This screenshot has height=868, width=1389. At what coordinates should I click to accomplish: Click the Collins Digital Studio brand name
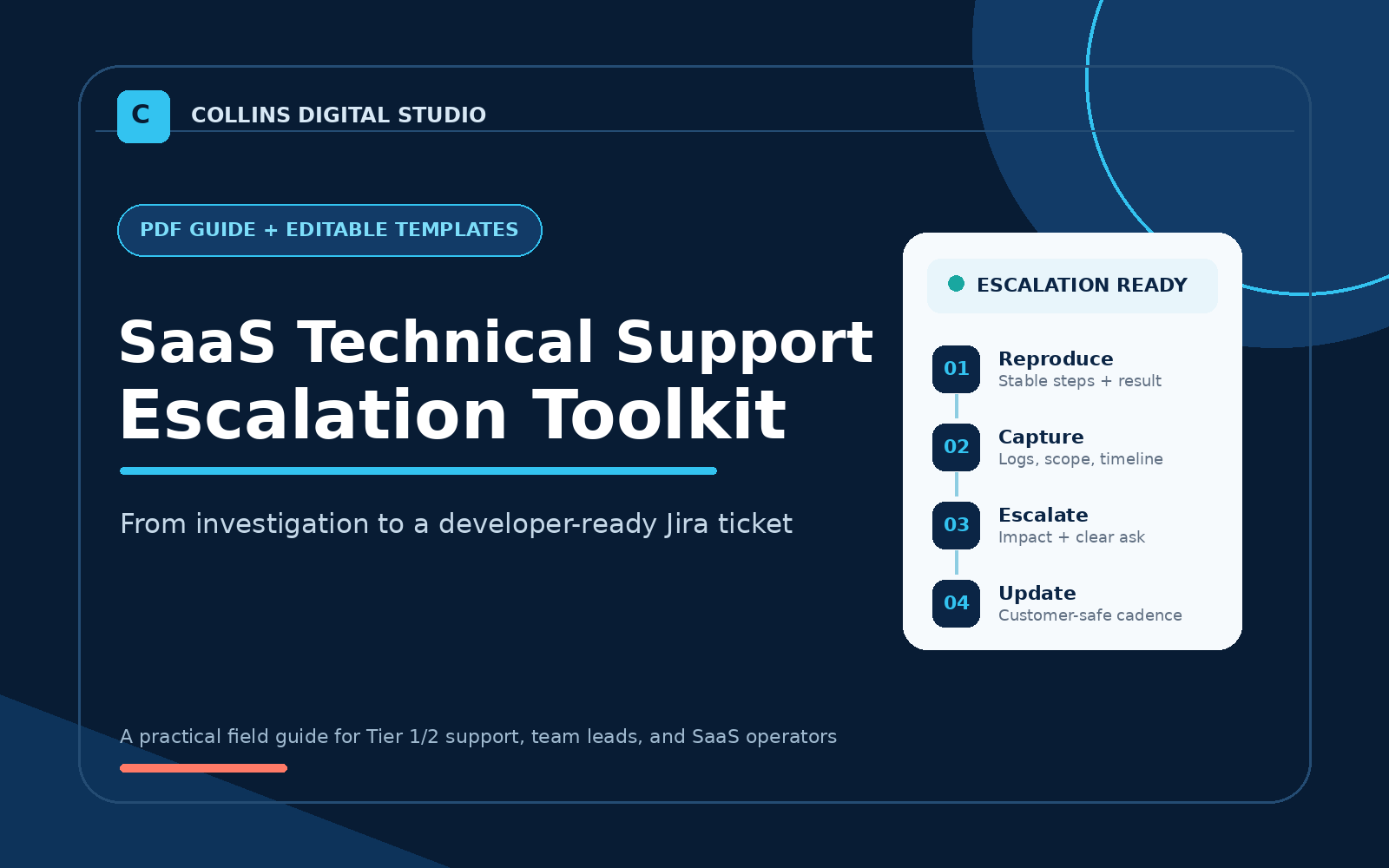tap(339, 115)
